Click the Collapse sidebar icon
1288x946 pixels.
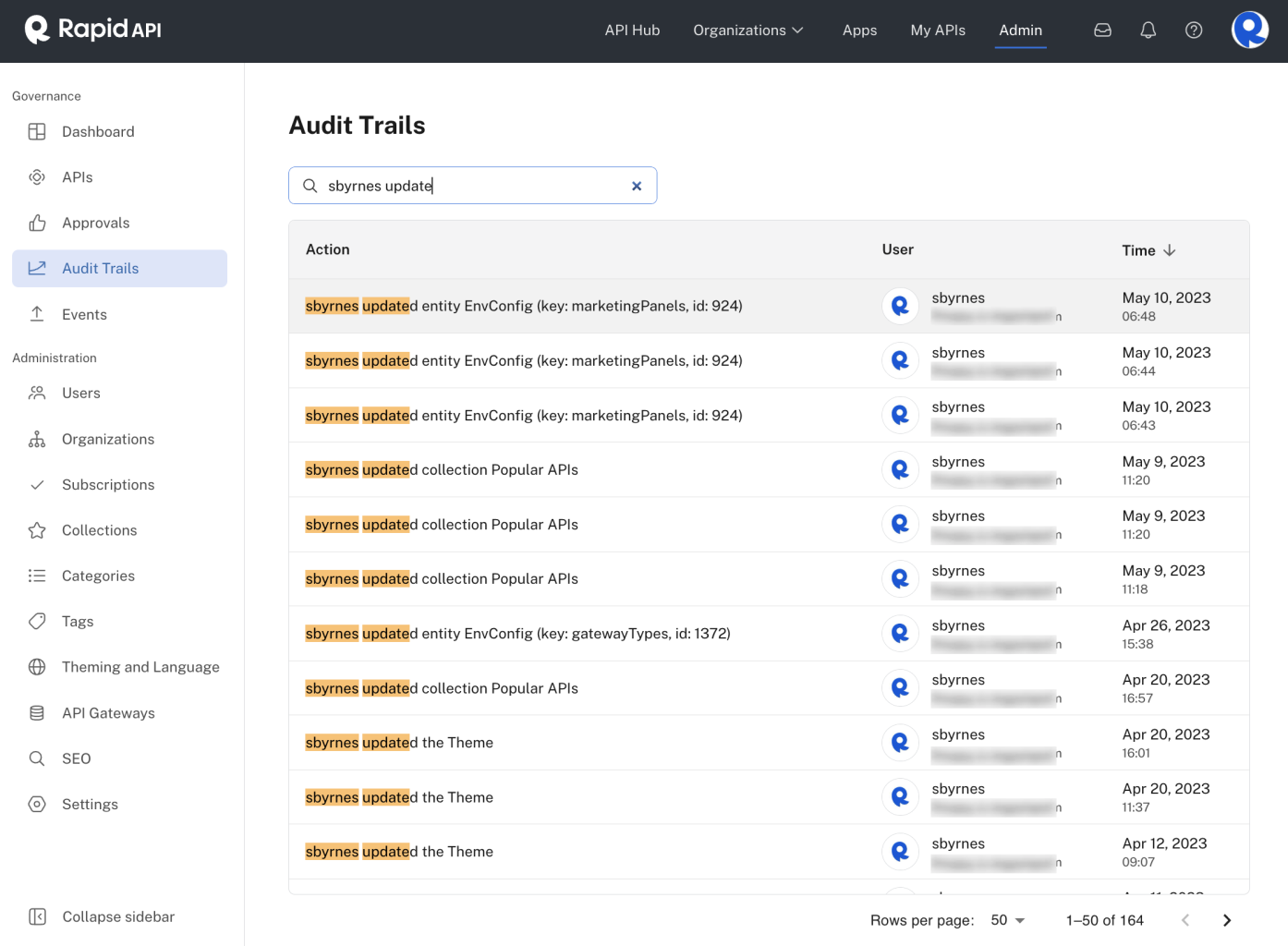[37, 916]
